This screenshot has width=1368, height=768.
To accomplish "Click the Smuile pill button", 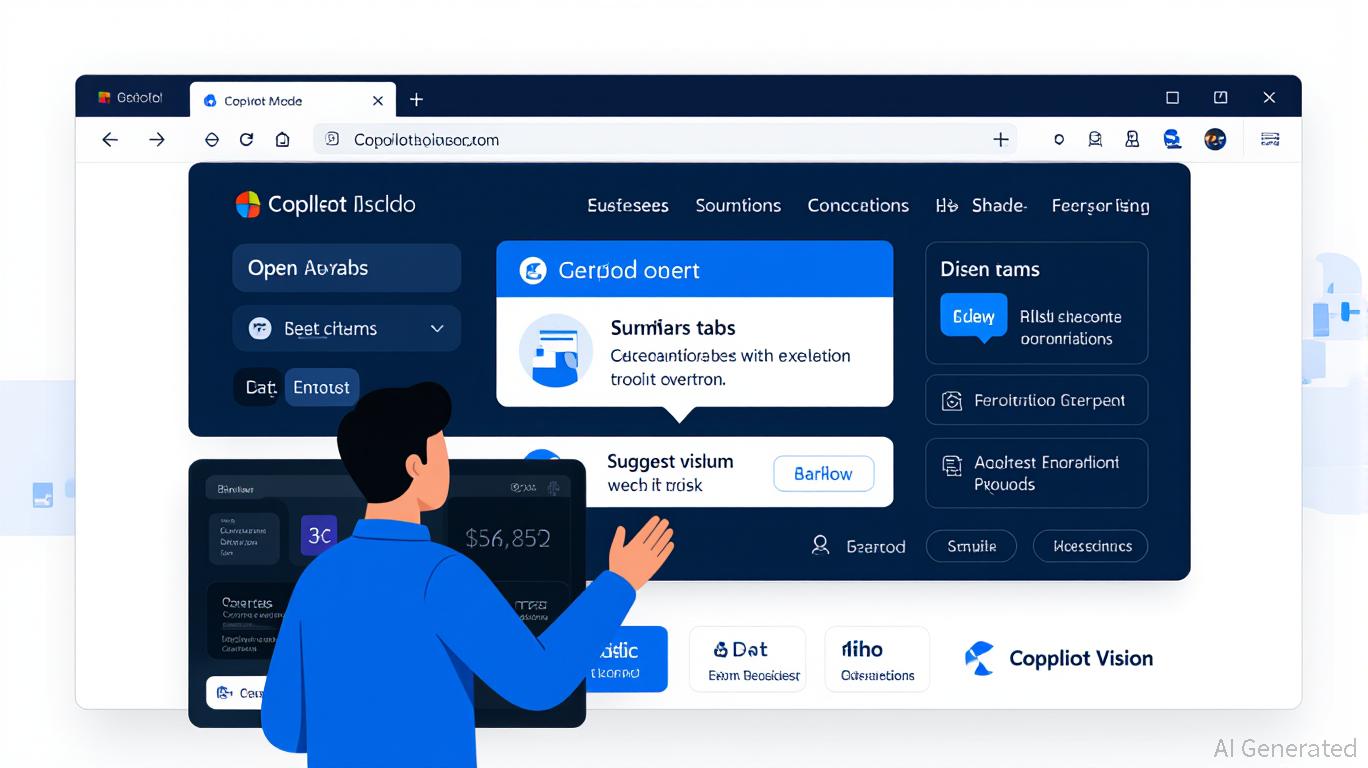I will pyautogui.click(x=971, y=546).
